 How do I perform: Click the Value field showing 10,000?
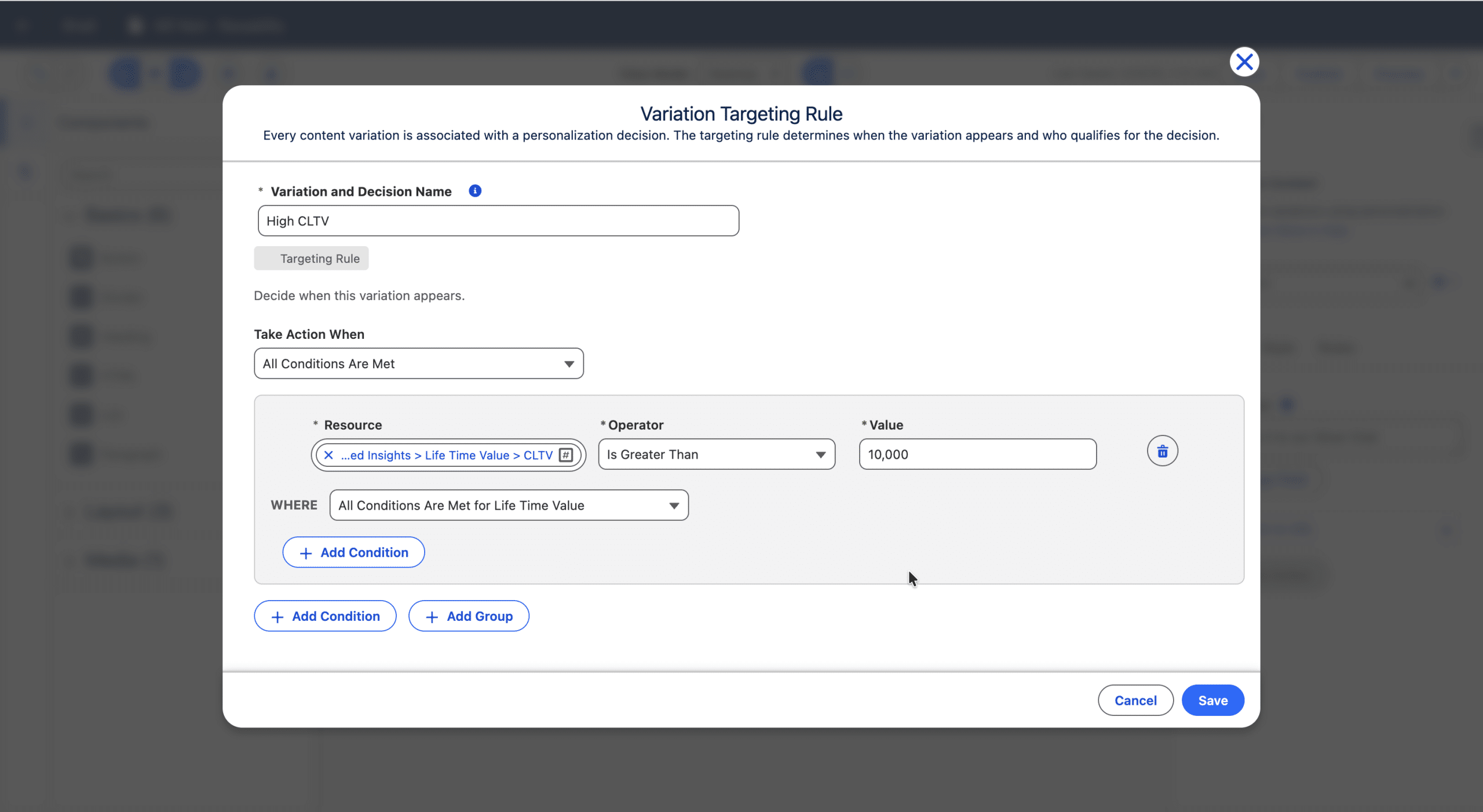click(x=977, y=455)
